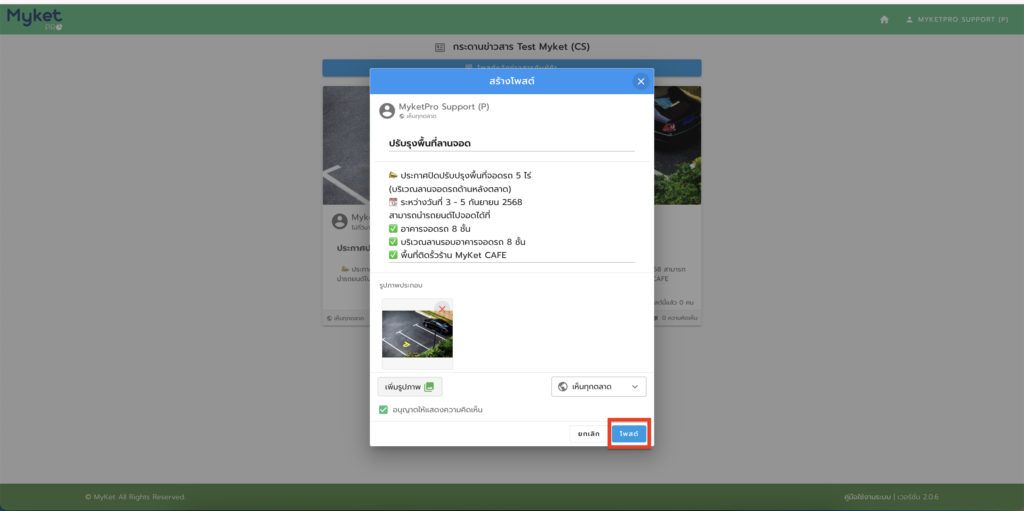Uncheck อนุญาตให้แสดงความคิดเห็น checkbox
1024x511 pixels.
click(383, 410)
